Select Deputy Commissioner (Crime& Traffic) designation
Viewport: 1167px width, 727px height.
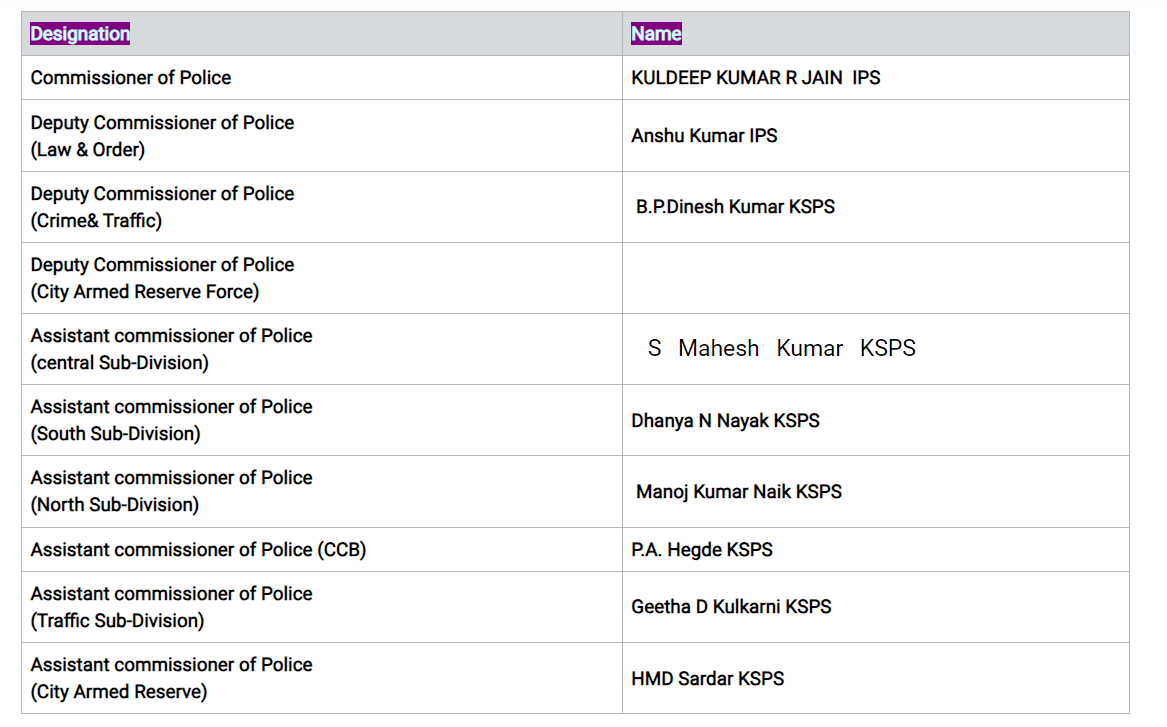click(x=162, y=207)
